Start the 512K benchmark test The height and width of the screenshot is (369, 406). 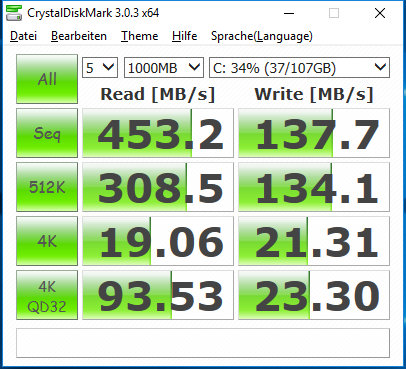tap(47, 187)
